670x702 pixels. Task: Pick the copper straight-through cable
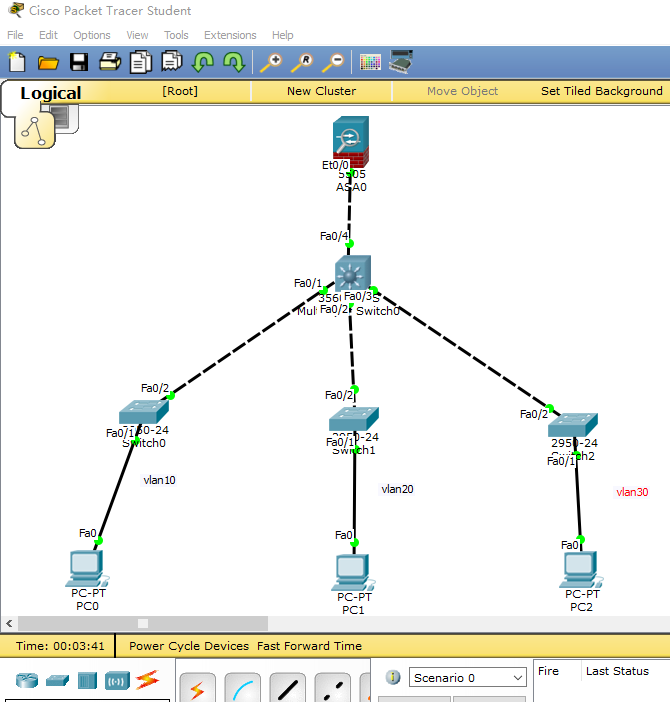(x=288, y=688)
